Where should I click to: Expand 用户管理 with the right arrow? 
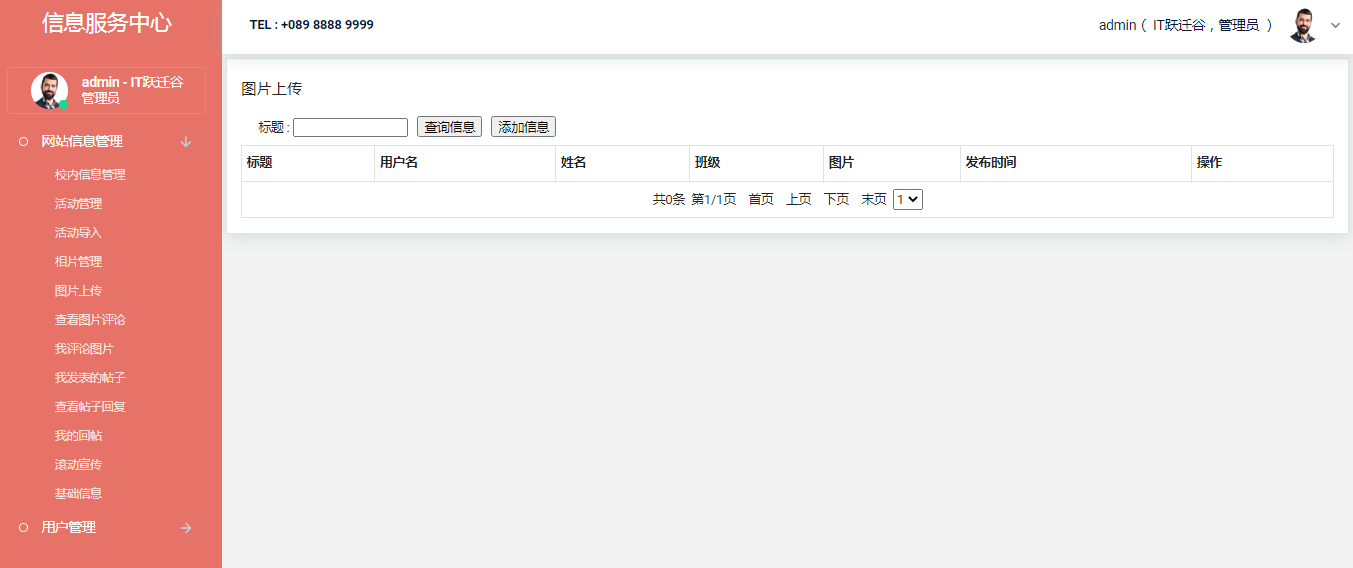coord(186,528)
